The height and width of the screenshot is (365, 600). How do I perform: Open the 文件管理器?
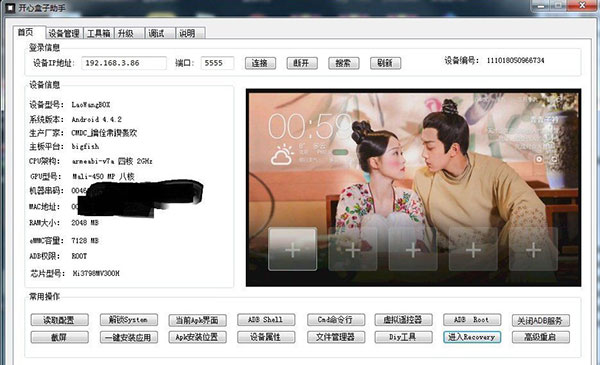[336, 337]
